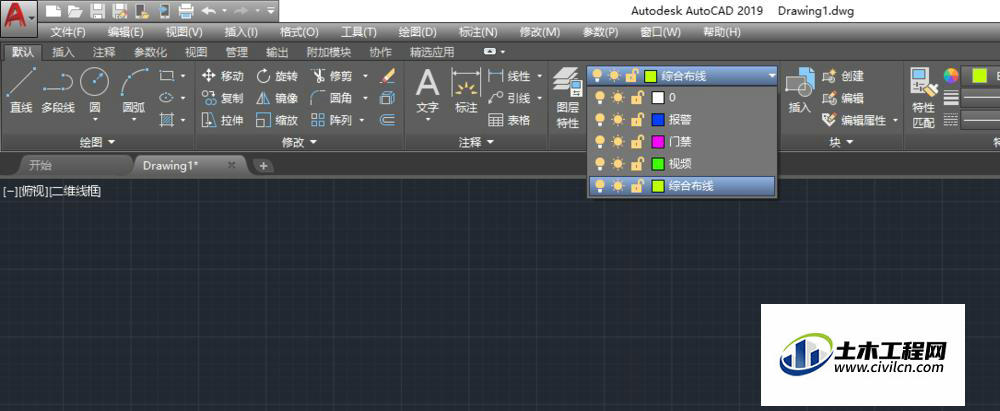Select the 圆弧 (Arc) tool icon

[134, 81]
